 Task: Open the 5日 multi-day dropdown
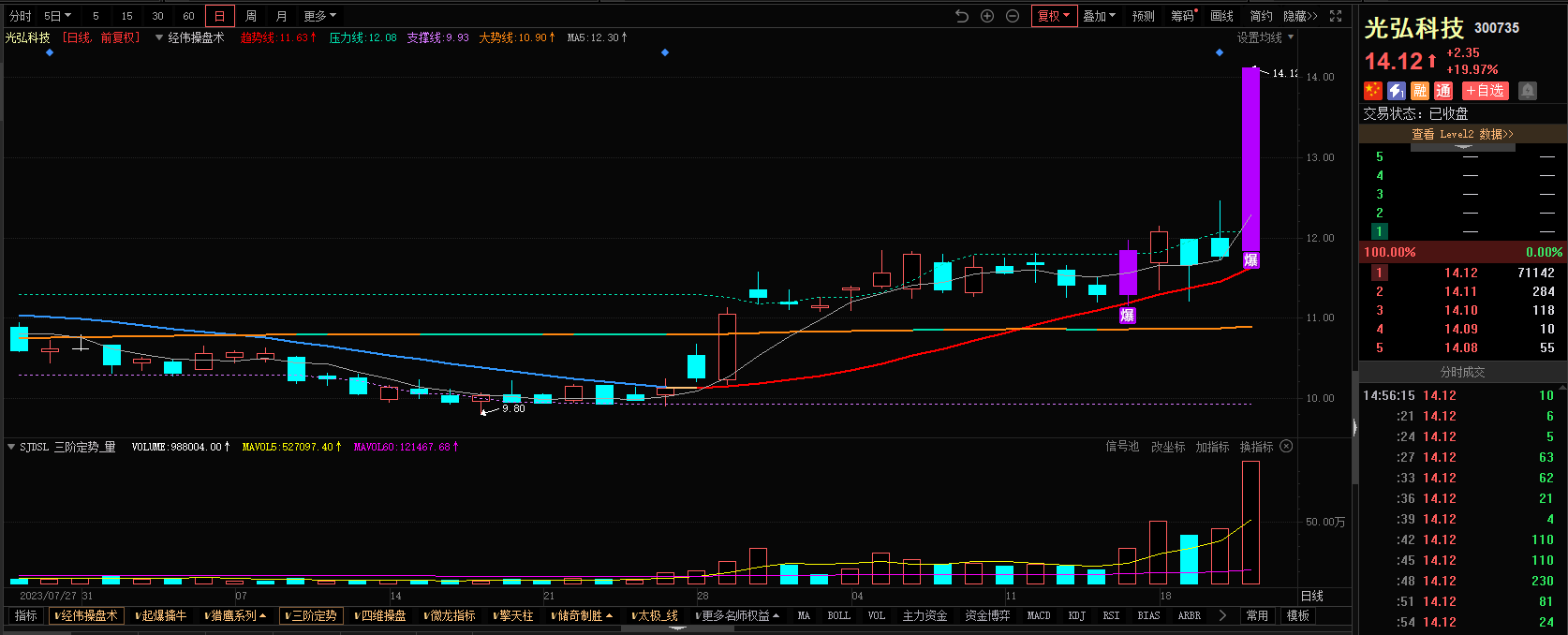pyautogui.click(x=57, y=16)
